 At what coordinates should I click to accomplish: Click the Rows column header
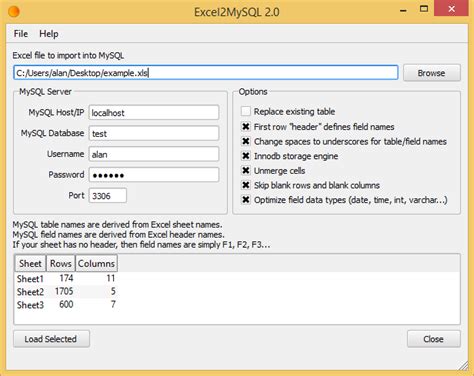pyautogui.click(x=61, y=263)
